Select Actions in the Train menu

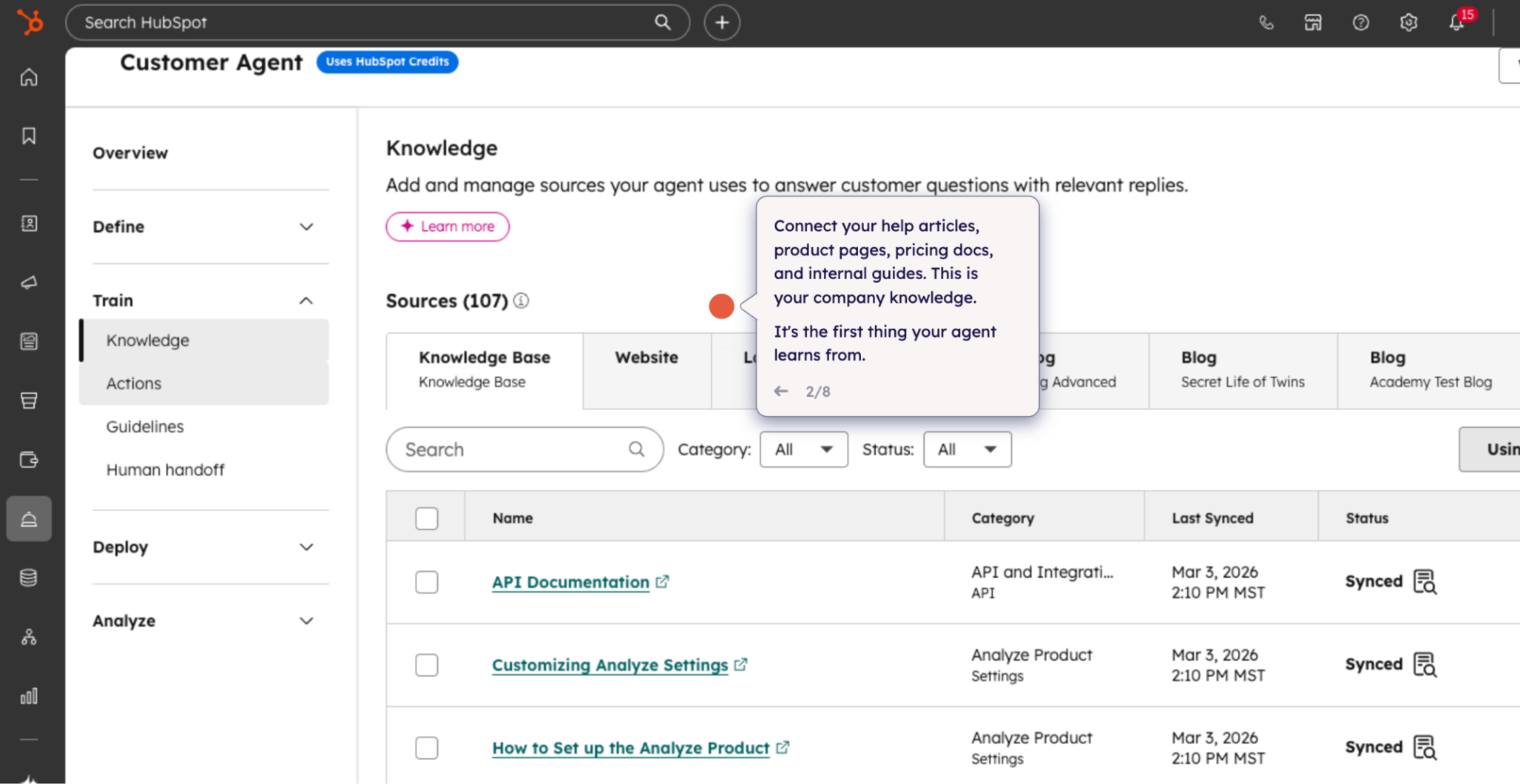coord(205,383)
